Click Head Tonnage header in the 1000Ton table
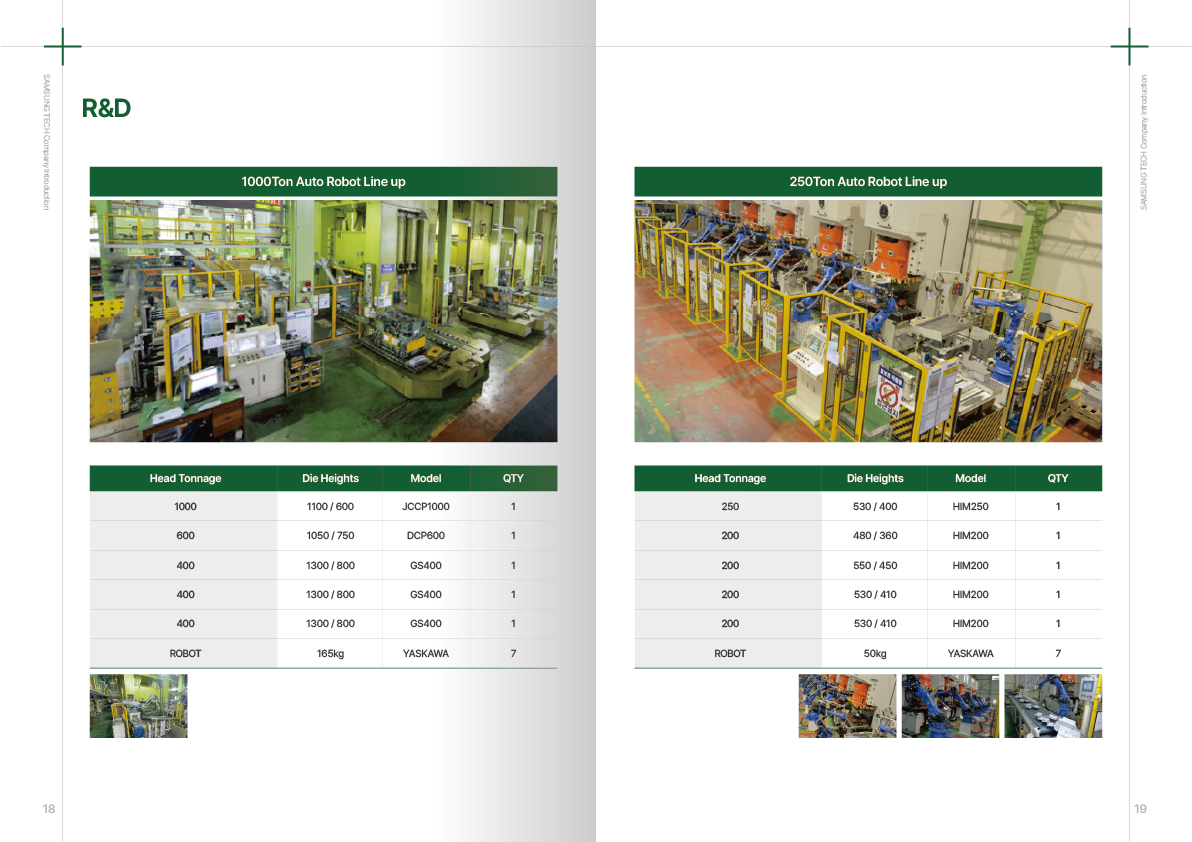The height and width of the screenshot is (842, 1192). [x=185, y=478]
